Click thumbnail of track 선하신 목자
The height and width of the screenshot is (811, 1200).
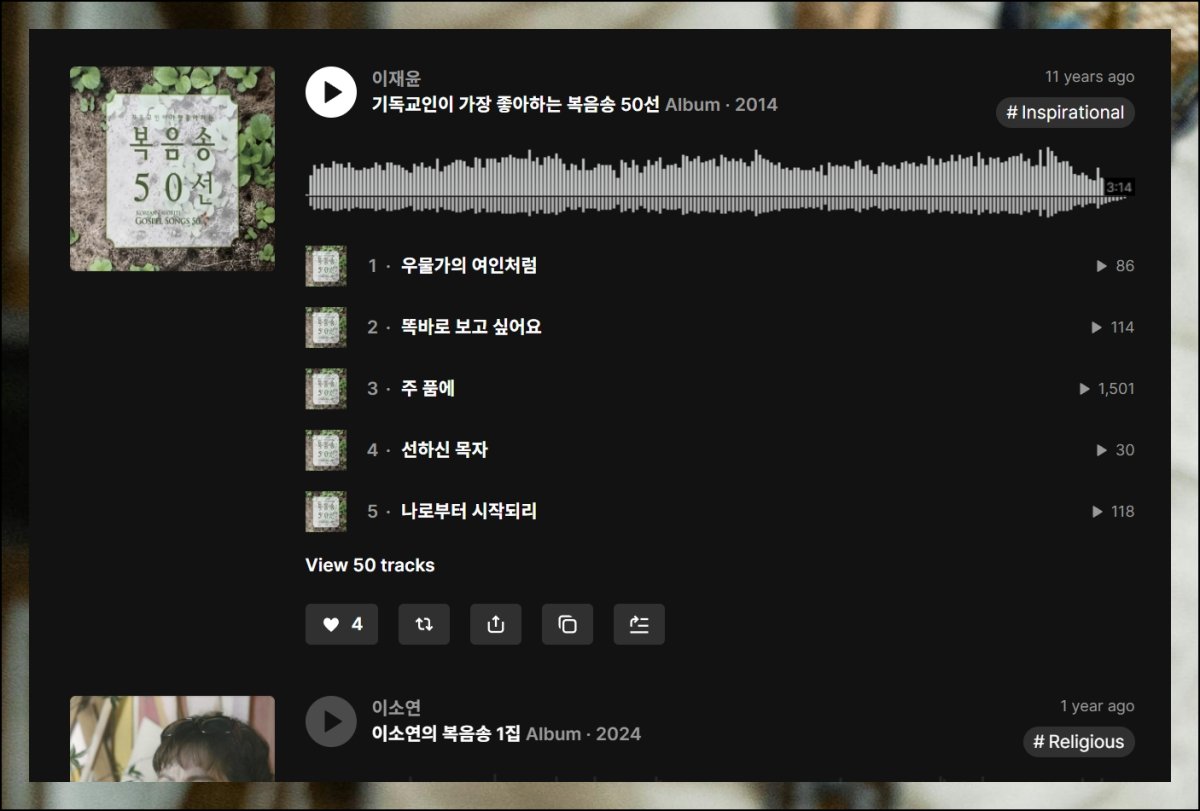click(326, 450)
